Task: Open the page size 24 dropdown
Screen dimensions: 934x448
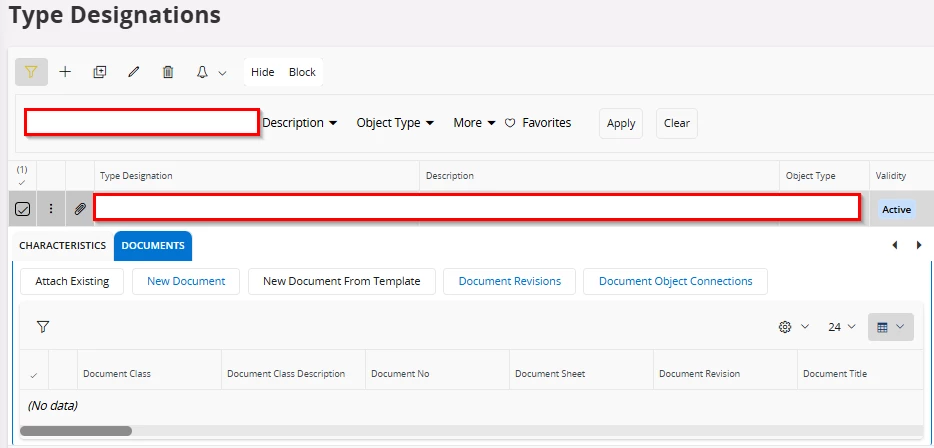Action: (x=842, y=327)
